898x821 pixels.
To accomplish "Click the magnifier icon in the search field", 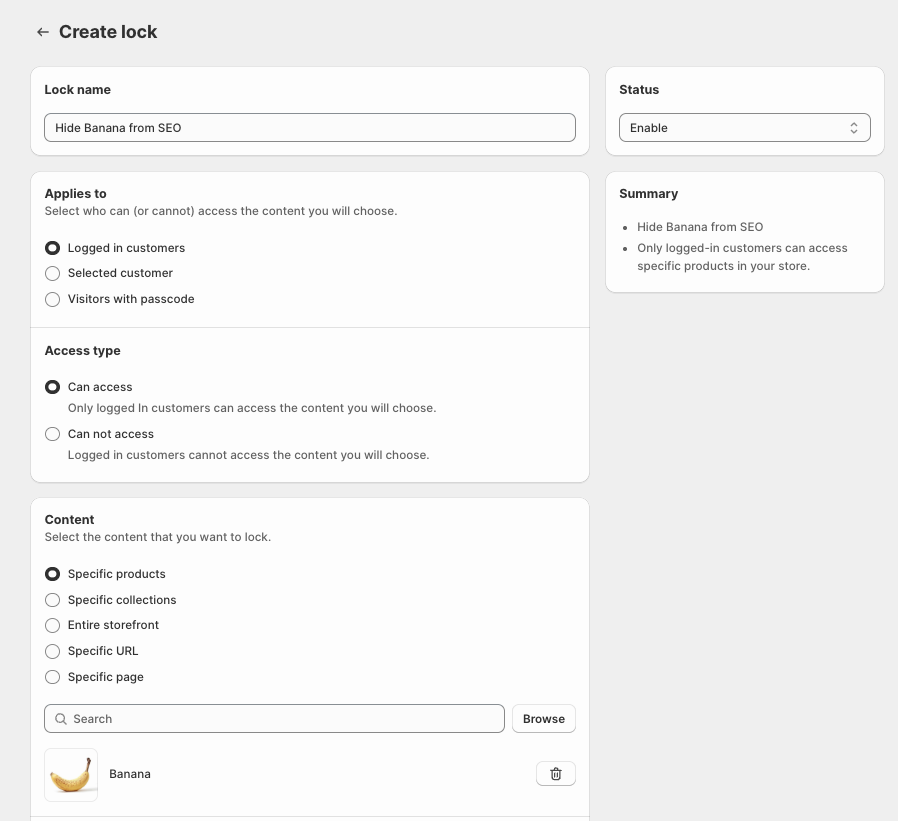I will 60,718.
